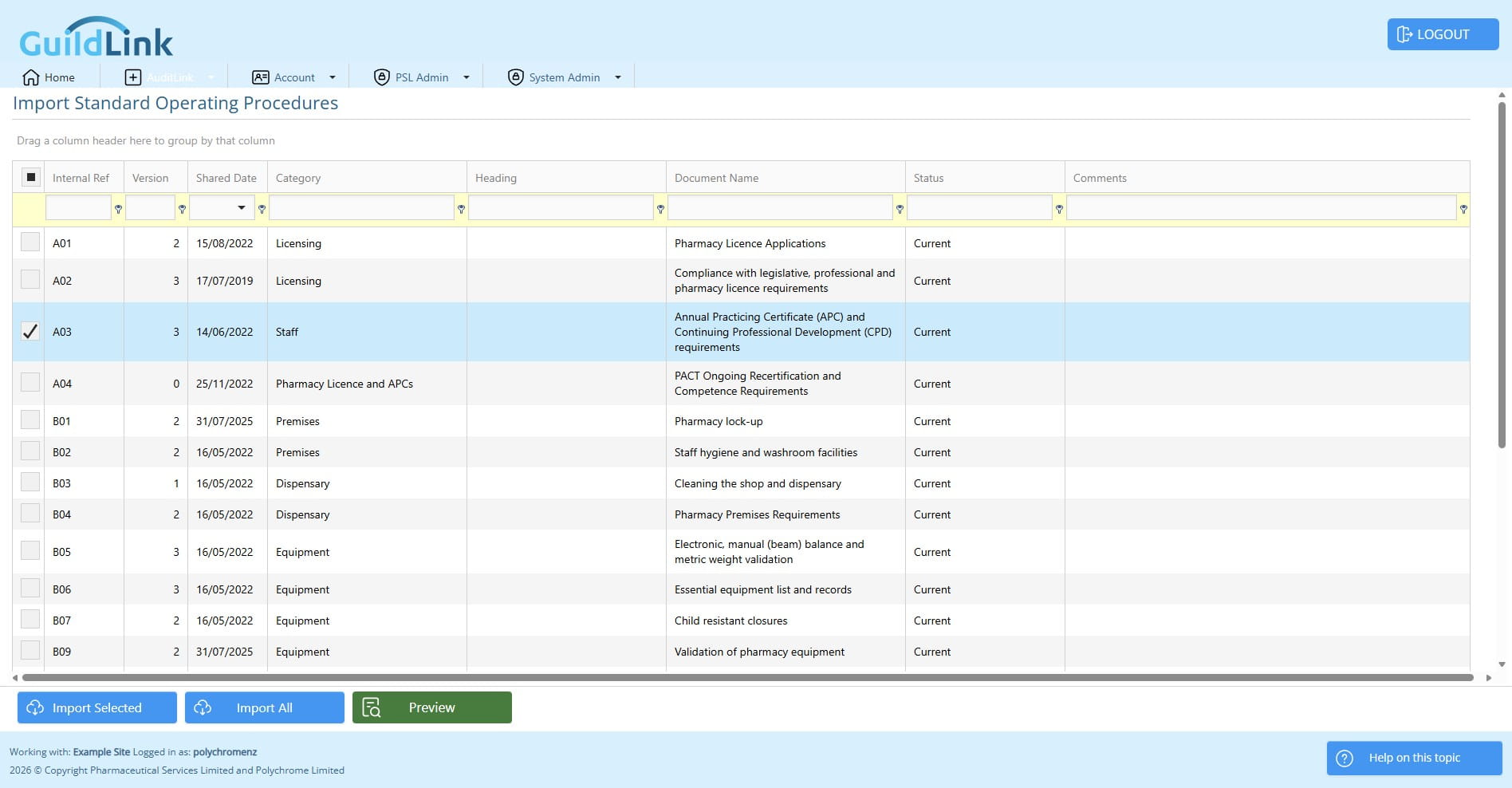Image resolution: width=1512 pixels, height=788 pixels.
Task: Click the PSL Admin shield icon
Action: 382,77
